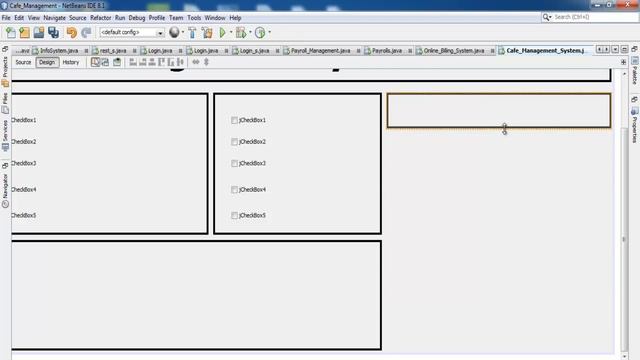Click the Open Project toolbar icon
Screen dimensions: 640x360
pyautogui.click(x=39, y=33)
